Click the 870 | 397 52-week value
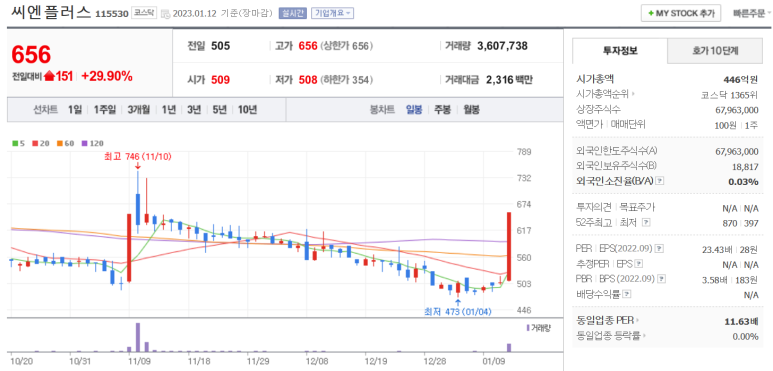This screenshot has height=371, width=773. coord(740,223)
